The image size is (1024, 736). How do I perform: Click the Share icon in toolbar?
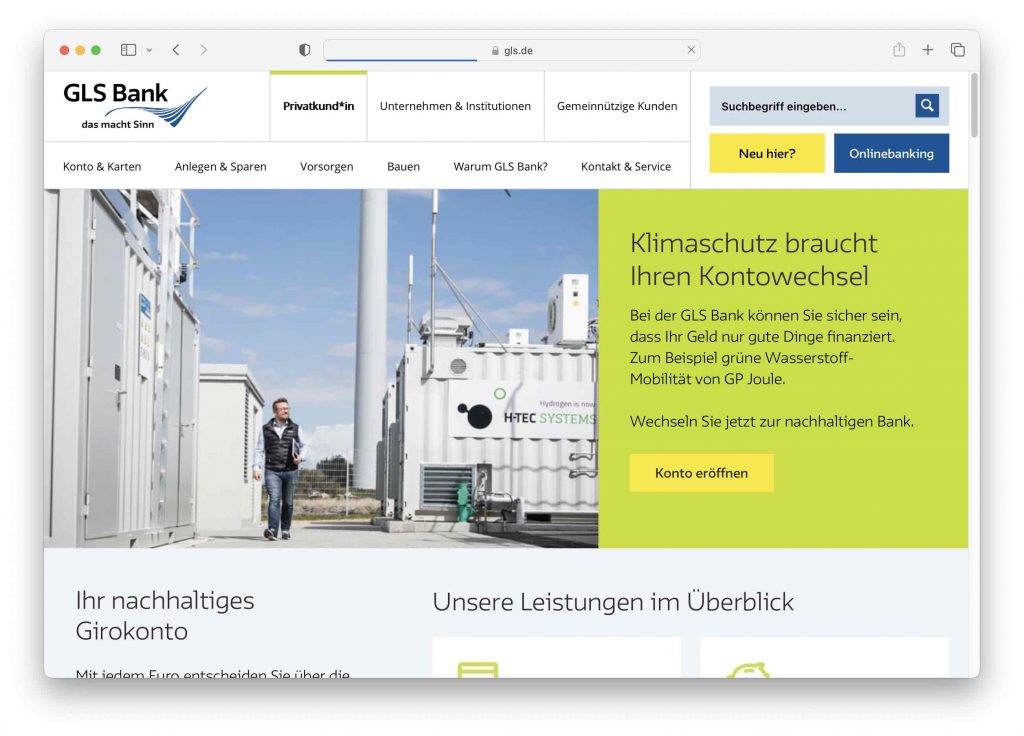click(899, 50)
